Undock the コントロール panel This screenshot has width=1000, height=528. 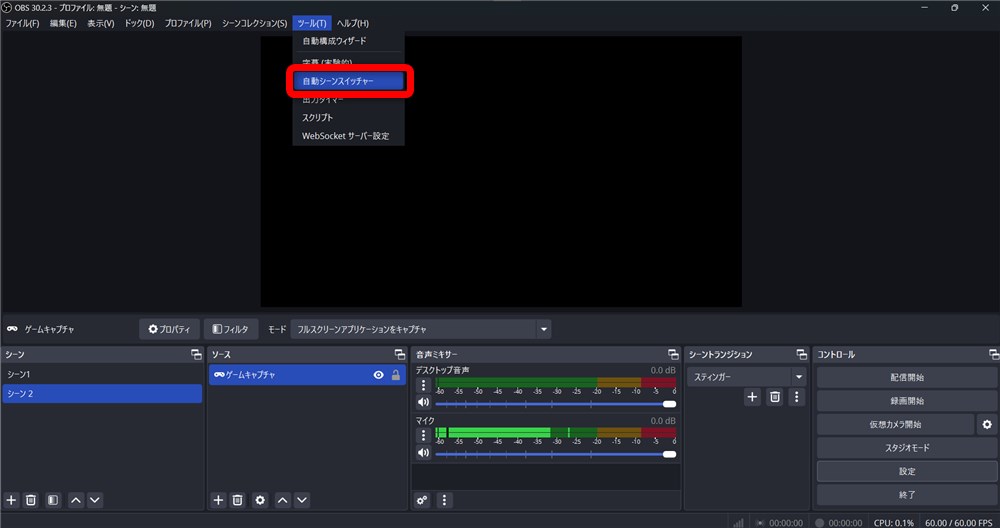pyautogui.click(x=994, y=355)
